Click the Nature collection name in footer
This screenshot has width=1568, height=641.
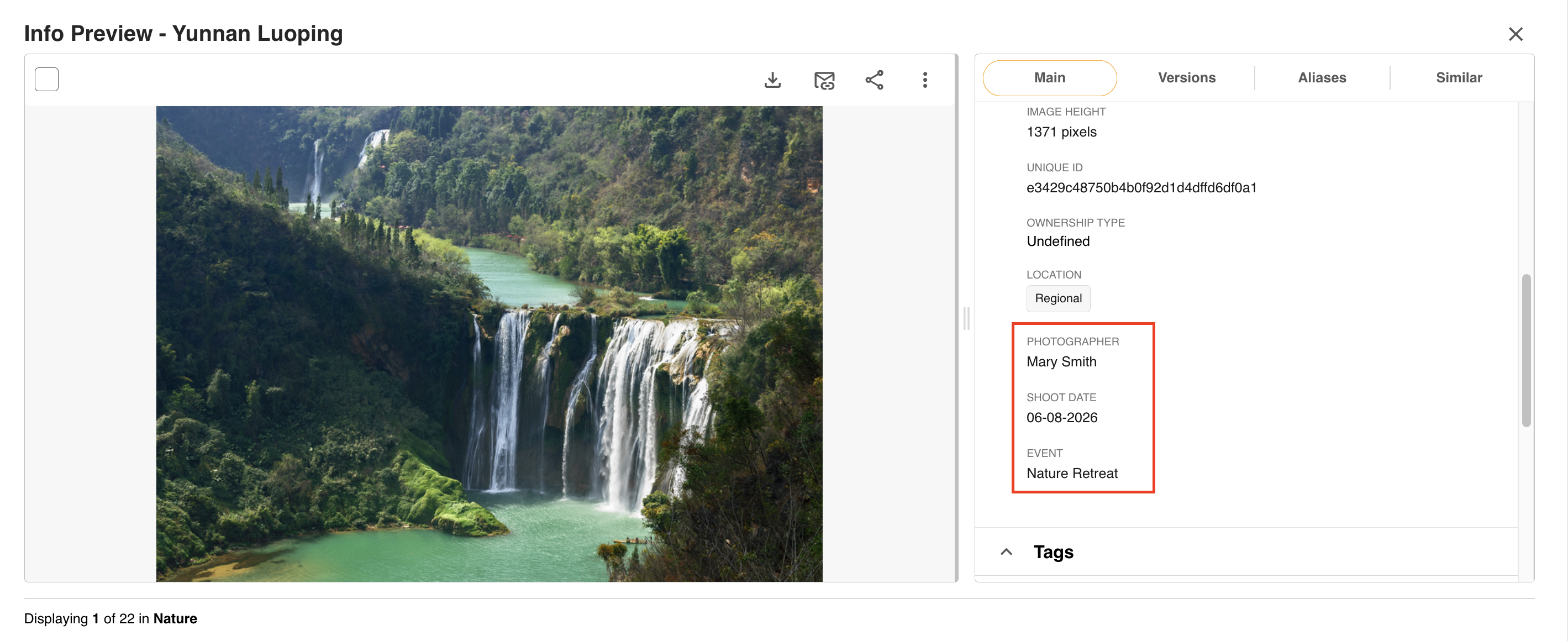175,618
